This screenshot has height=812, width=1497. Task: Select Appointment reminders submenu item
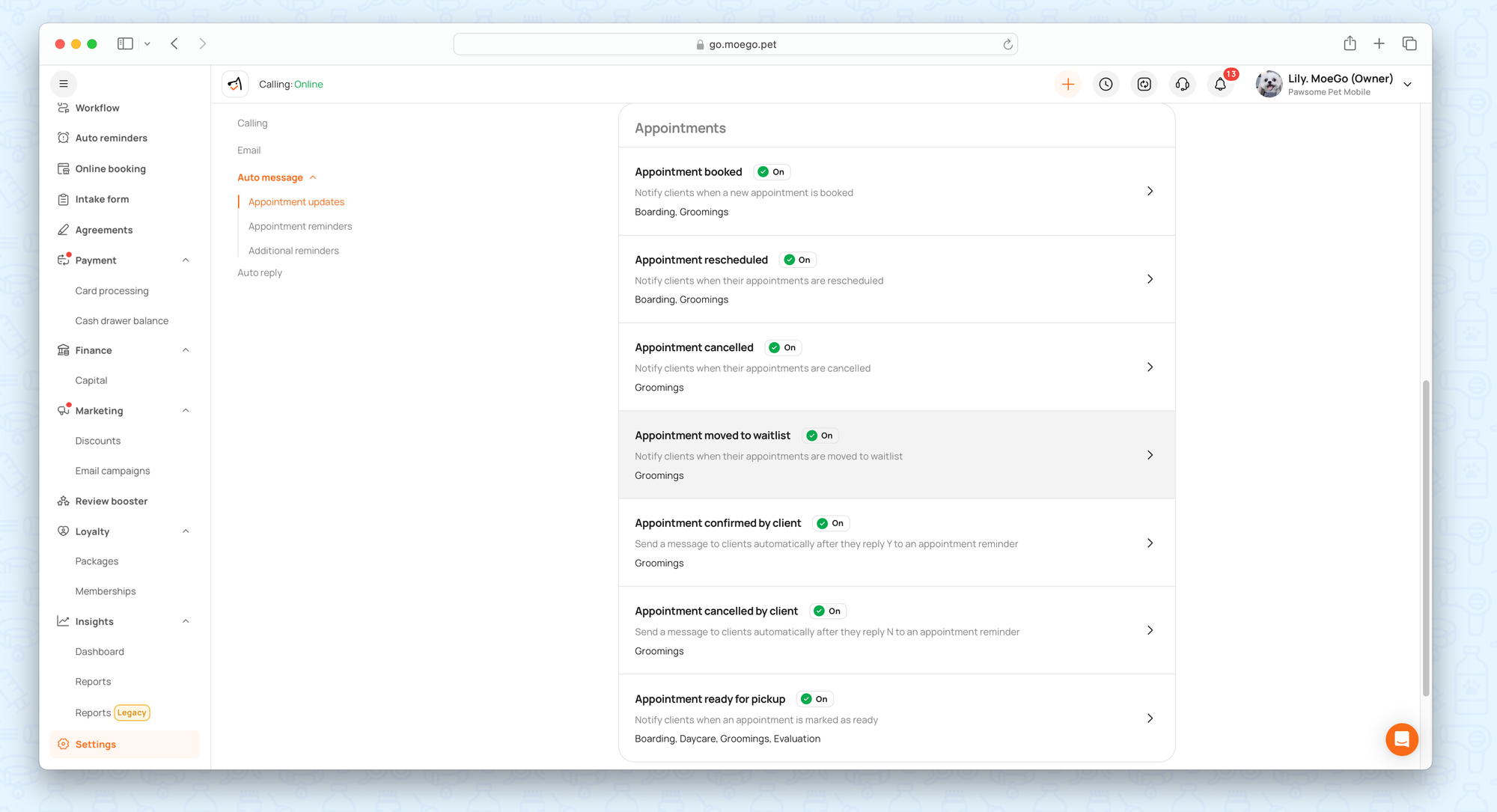[300, 226]
